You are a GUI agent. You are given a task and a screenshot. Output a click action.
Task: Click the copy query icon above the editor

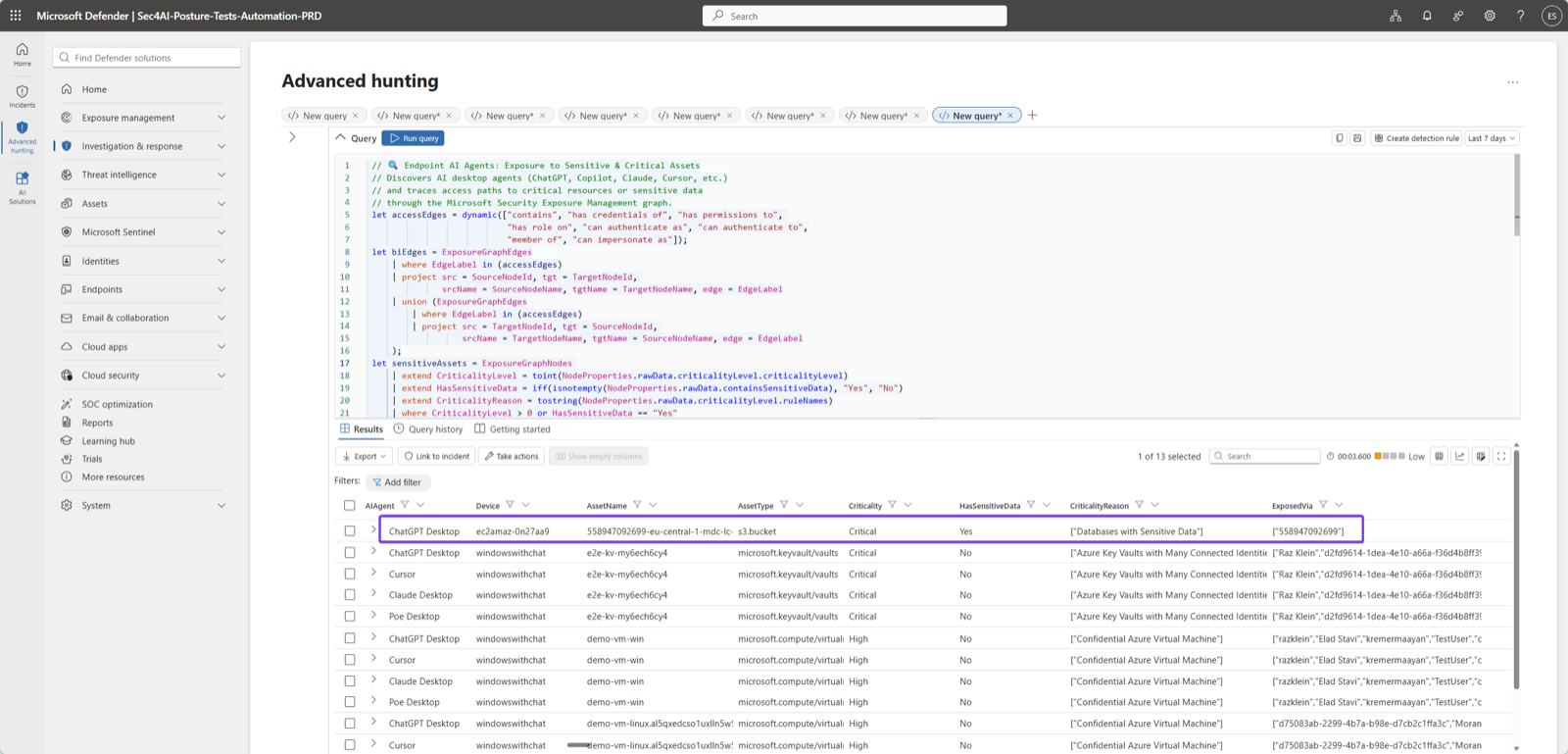(1340, 138)
